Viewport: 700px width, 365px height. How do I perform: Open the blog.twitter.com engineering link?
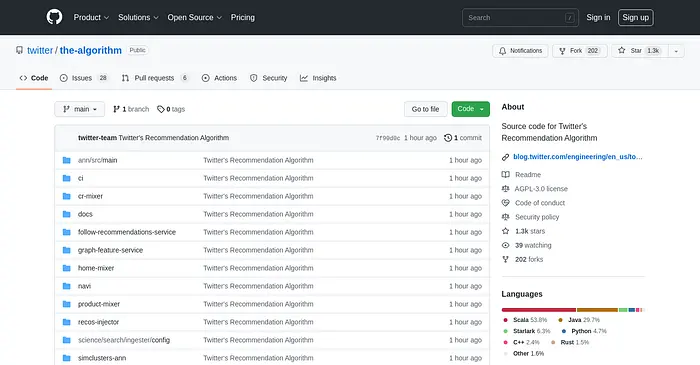point(578,157)
